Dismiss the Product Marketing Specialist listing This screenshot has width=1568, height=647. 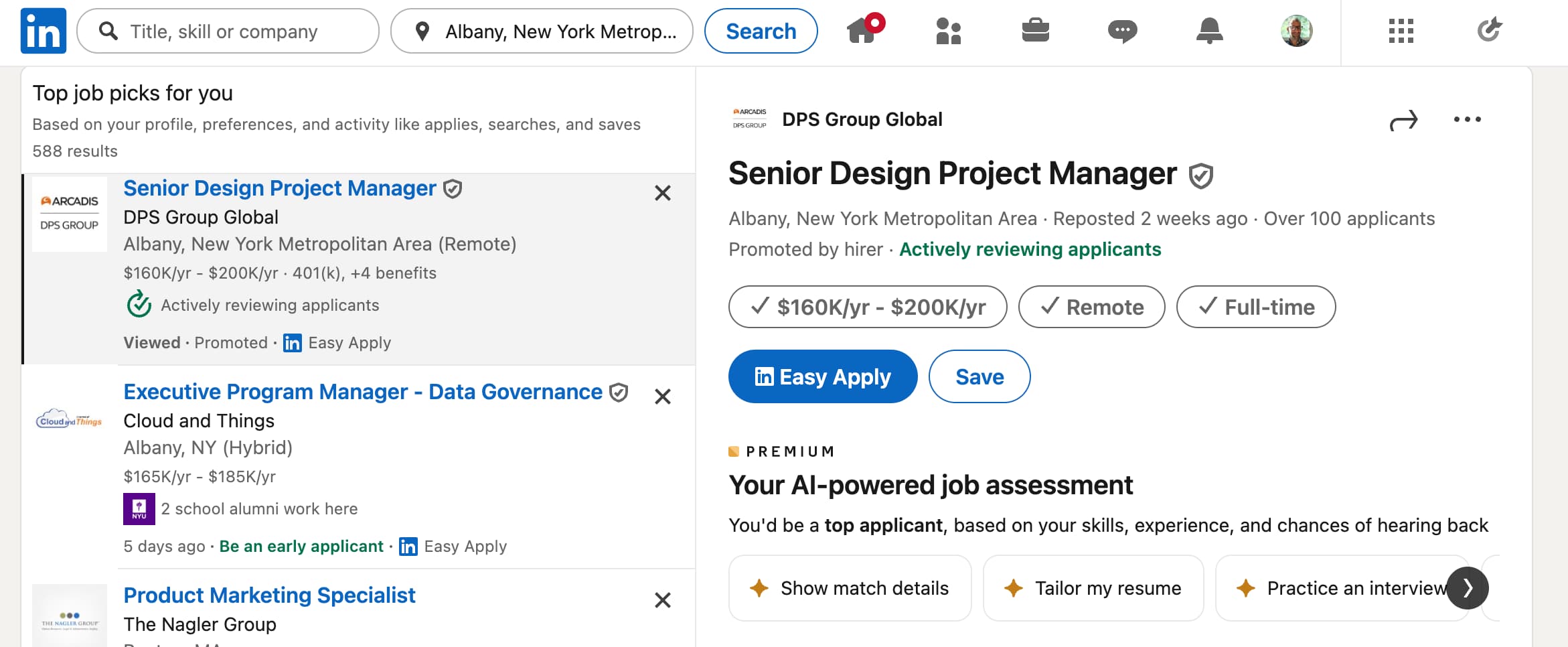pyautogui.click(x=662, y=600)
